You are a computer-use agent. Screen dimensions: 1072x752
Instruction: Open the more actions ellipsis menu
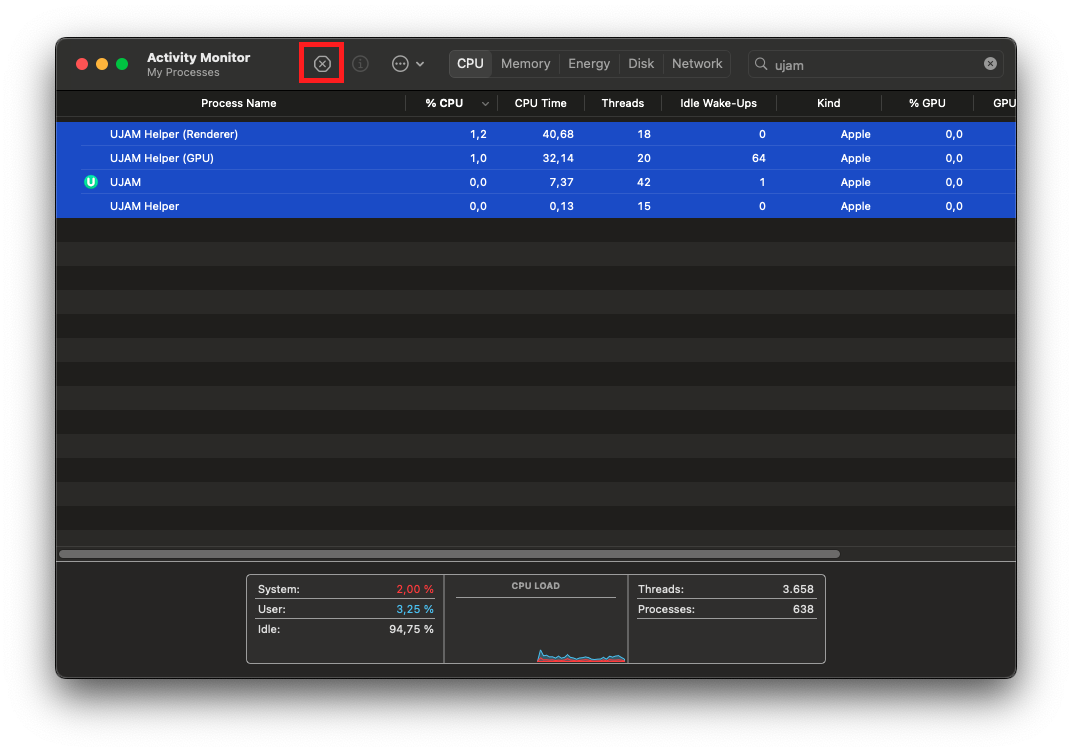(400, 64)
